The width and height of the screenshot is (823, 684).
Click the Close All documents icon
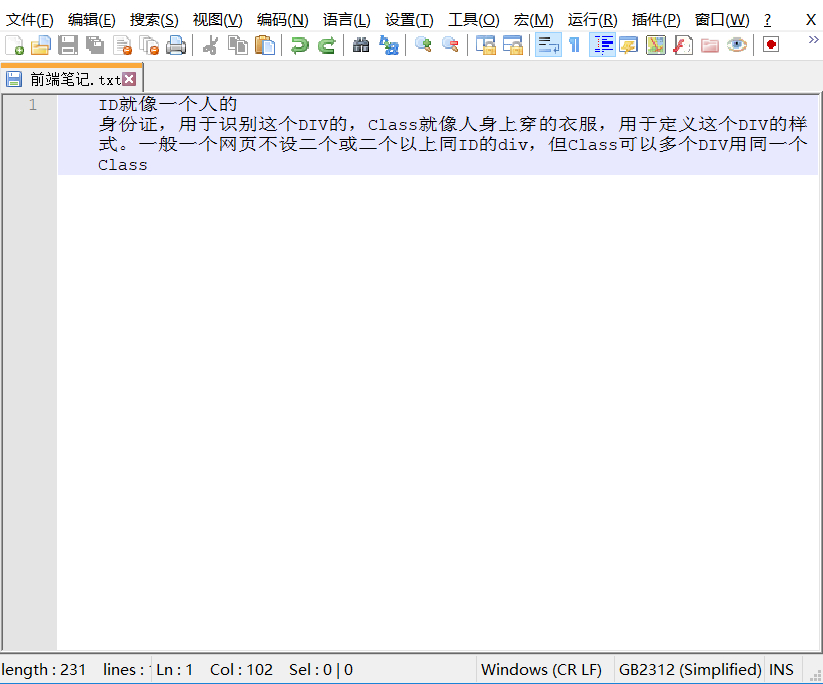[149, 45]
